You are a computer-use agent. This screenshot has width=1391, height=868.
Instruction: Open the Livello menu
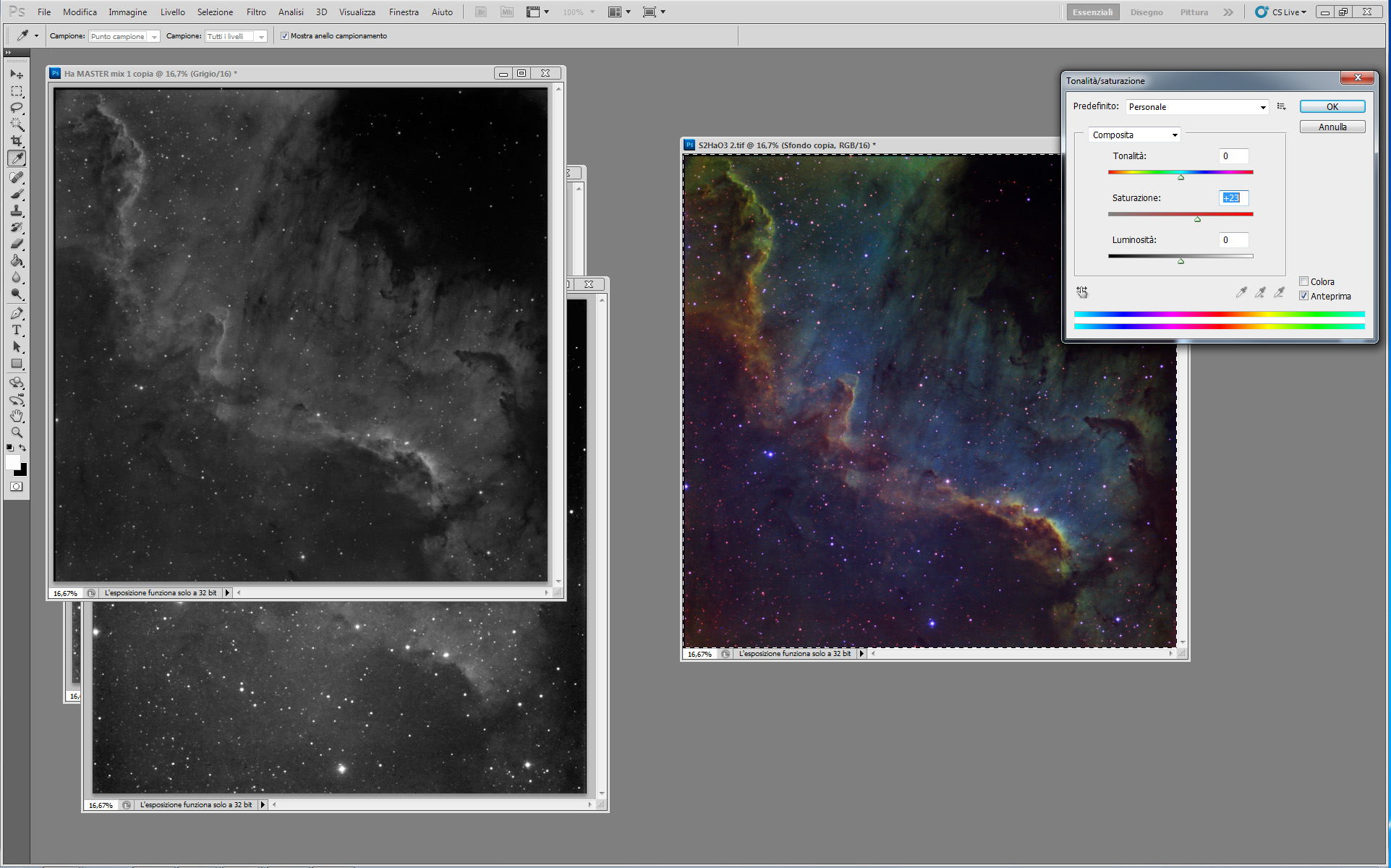click(172, 12)
